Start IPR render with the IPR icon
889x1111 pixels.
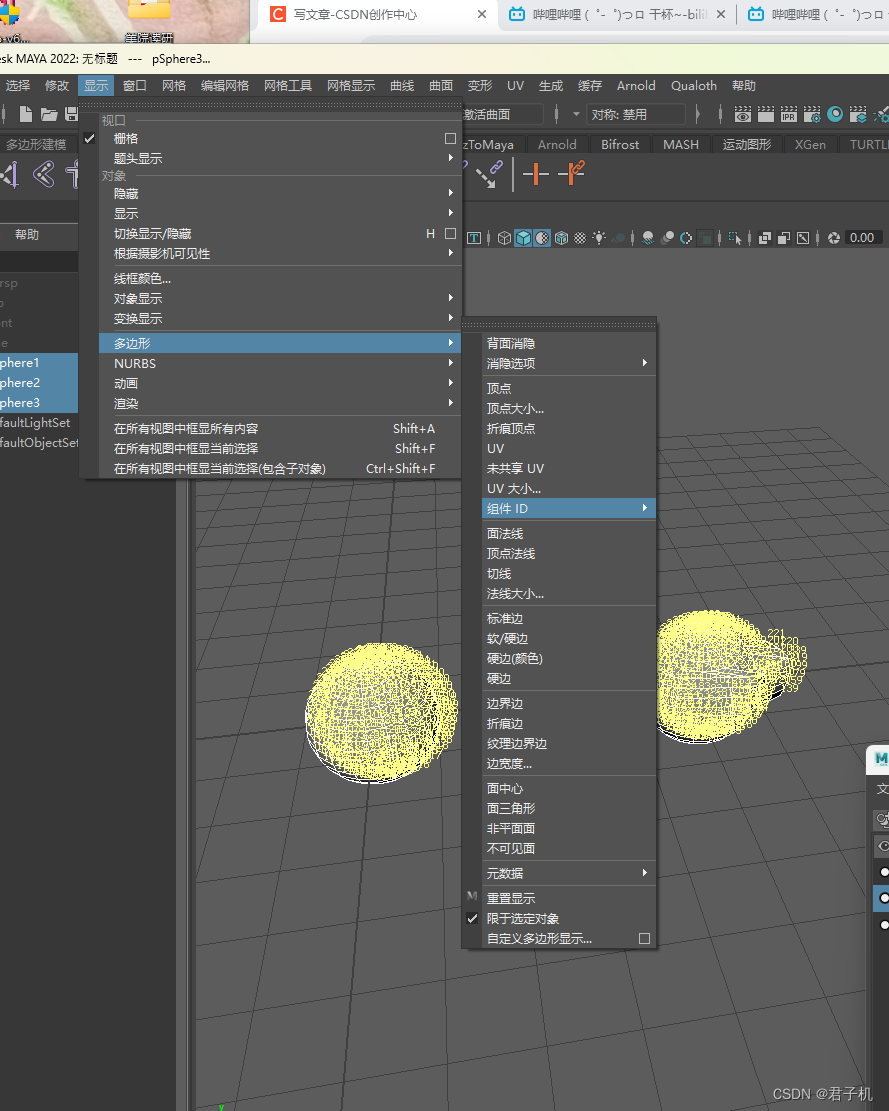point(788,114)
